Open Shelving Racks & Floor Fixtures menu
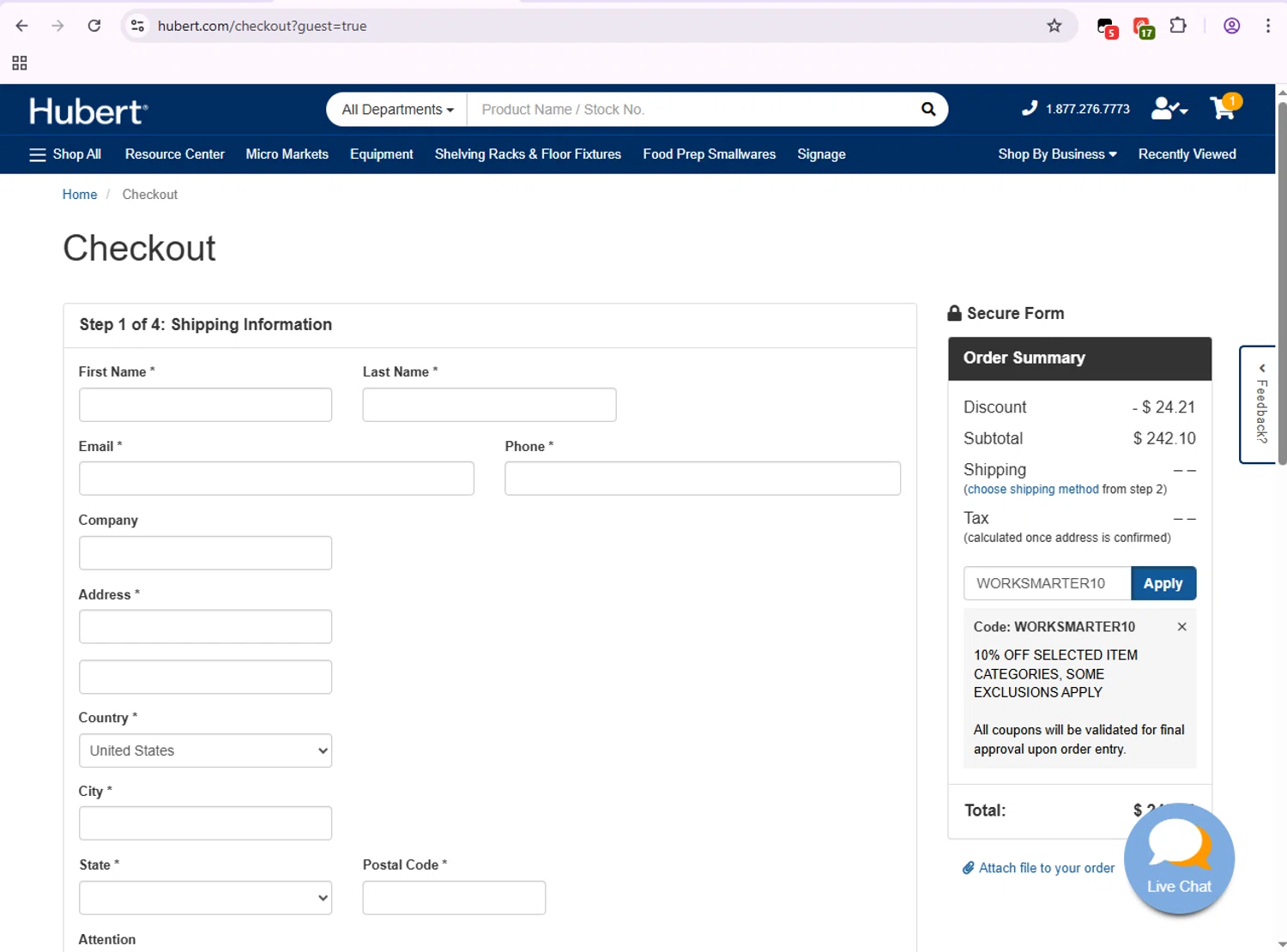The image size is (1287, 952). [528, 154]
